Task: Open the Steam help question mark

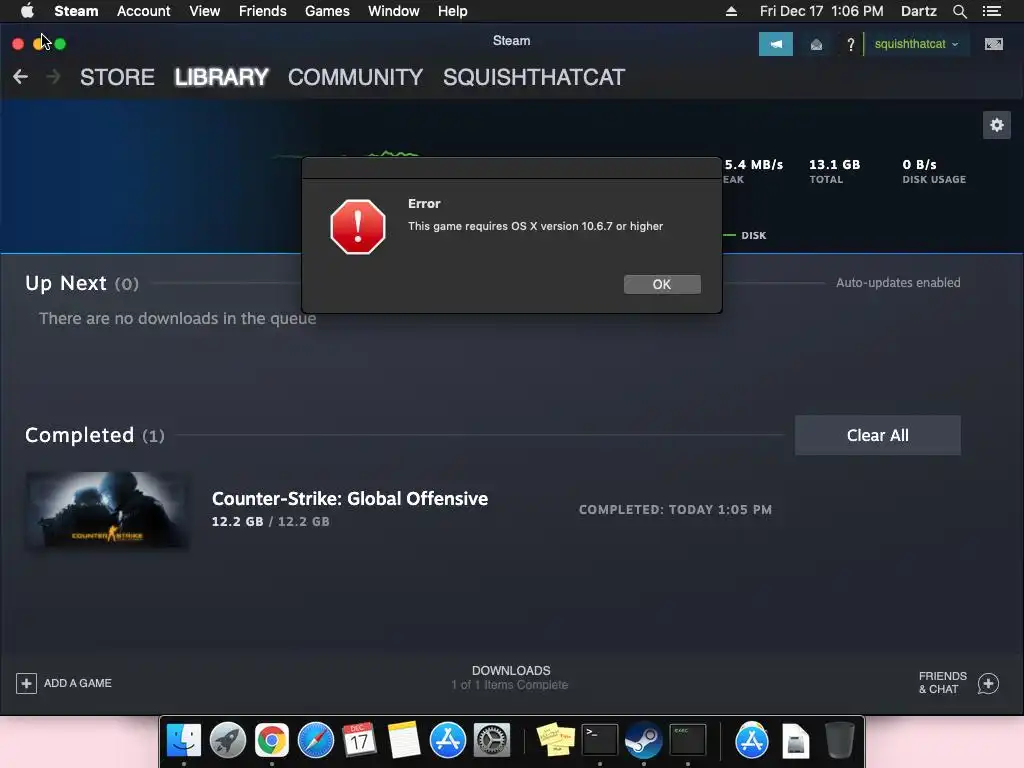Action: coord(850,44)
